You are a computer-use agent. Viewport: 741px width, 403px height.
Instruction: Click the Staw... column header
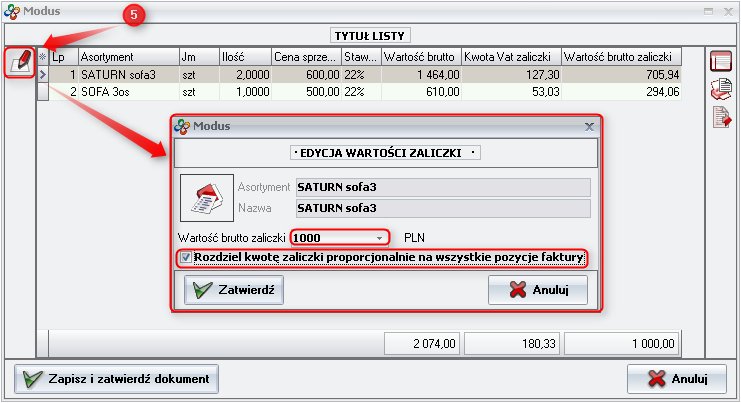coord(361,57)
